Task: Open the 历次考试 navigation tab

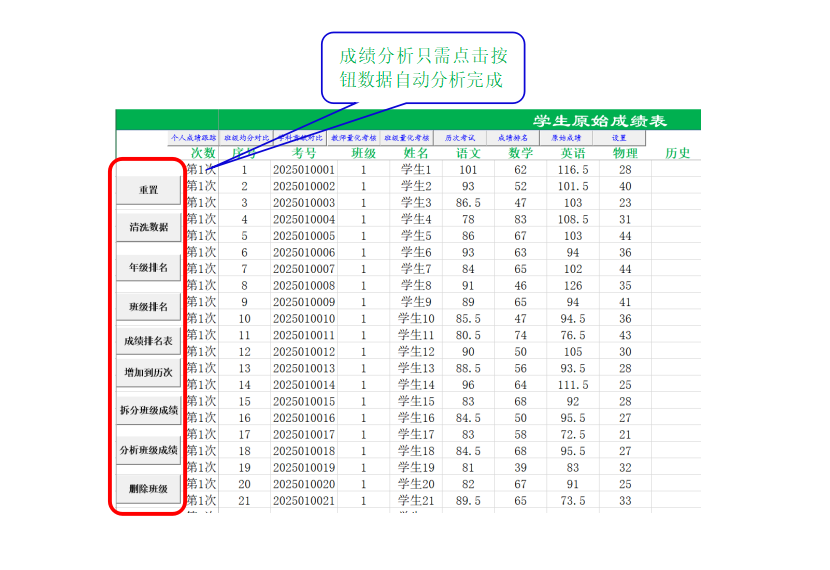Action: (x=460, y=138)
